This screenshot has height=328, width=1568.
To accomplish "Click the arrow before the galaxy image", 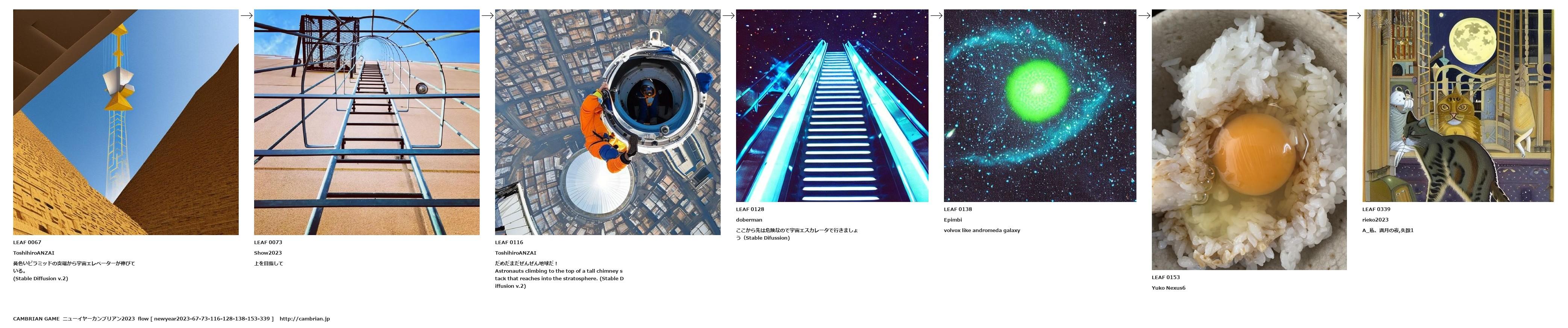I will pyautogui.click(x=936, y=16).
